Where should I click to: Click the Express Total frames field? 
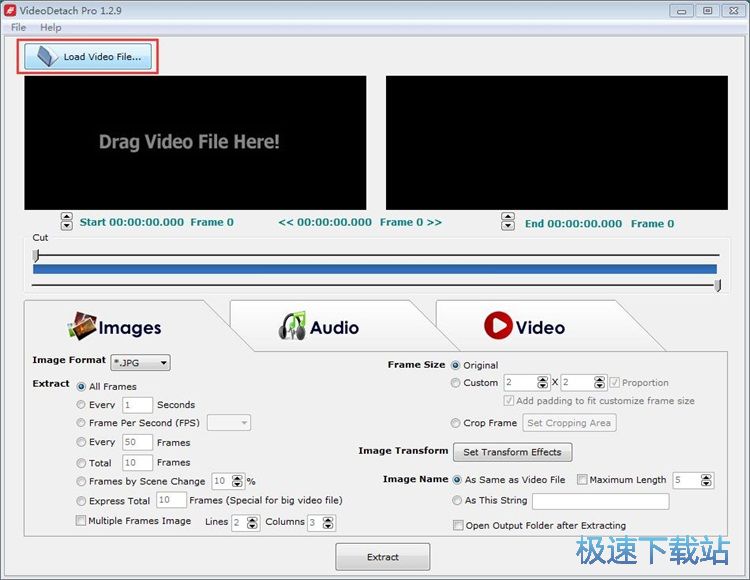(x=171, y=500)
